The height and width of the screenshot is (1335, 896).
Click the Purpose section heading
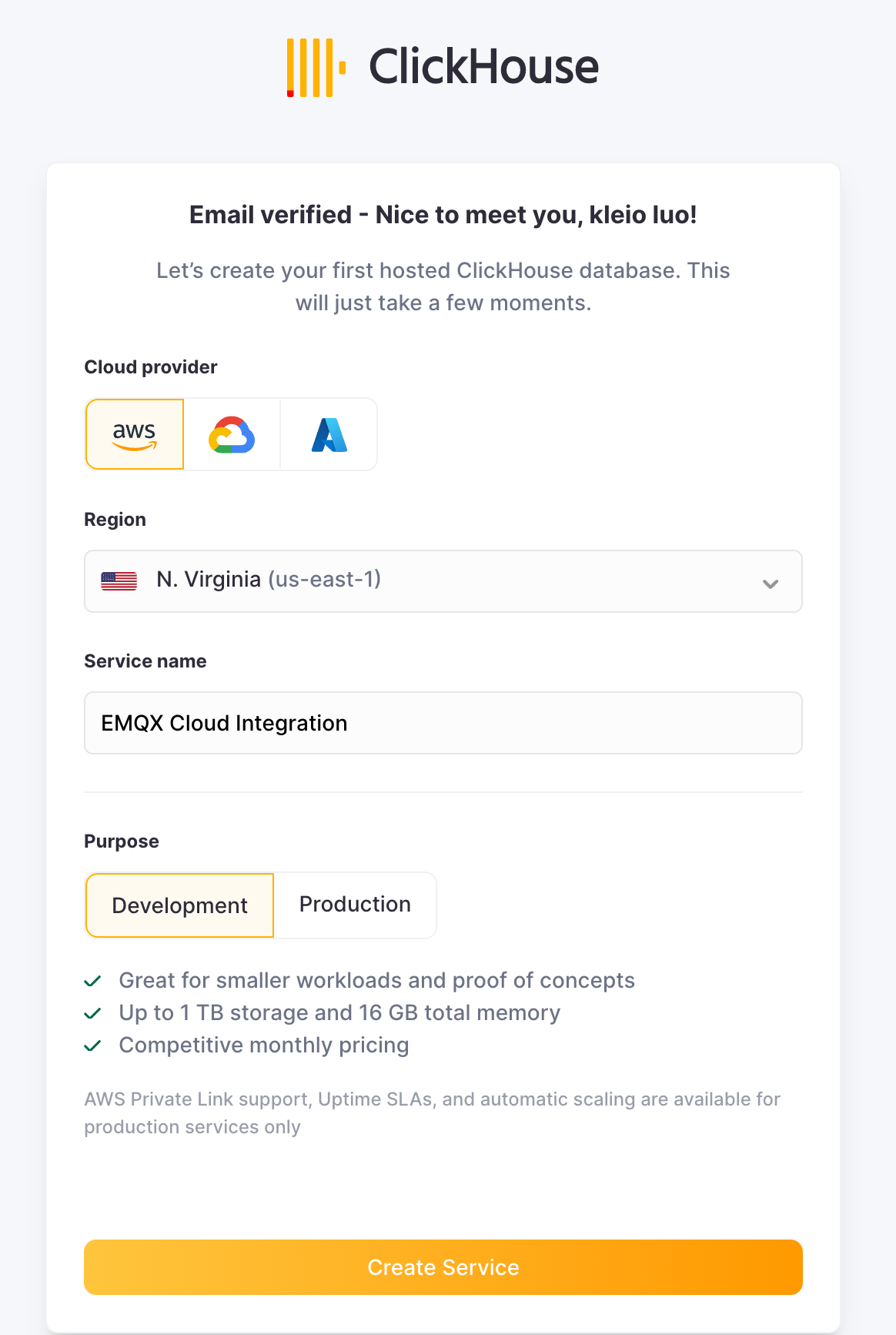121,841
